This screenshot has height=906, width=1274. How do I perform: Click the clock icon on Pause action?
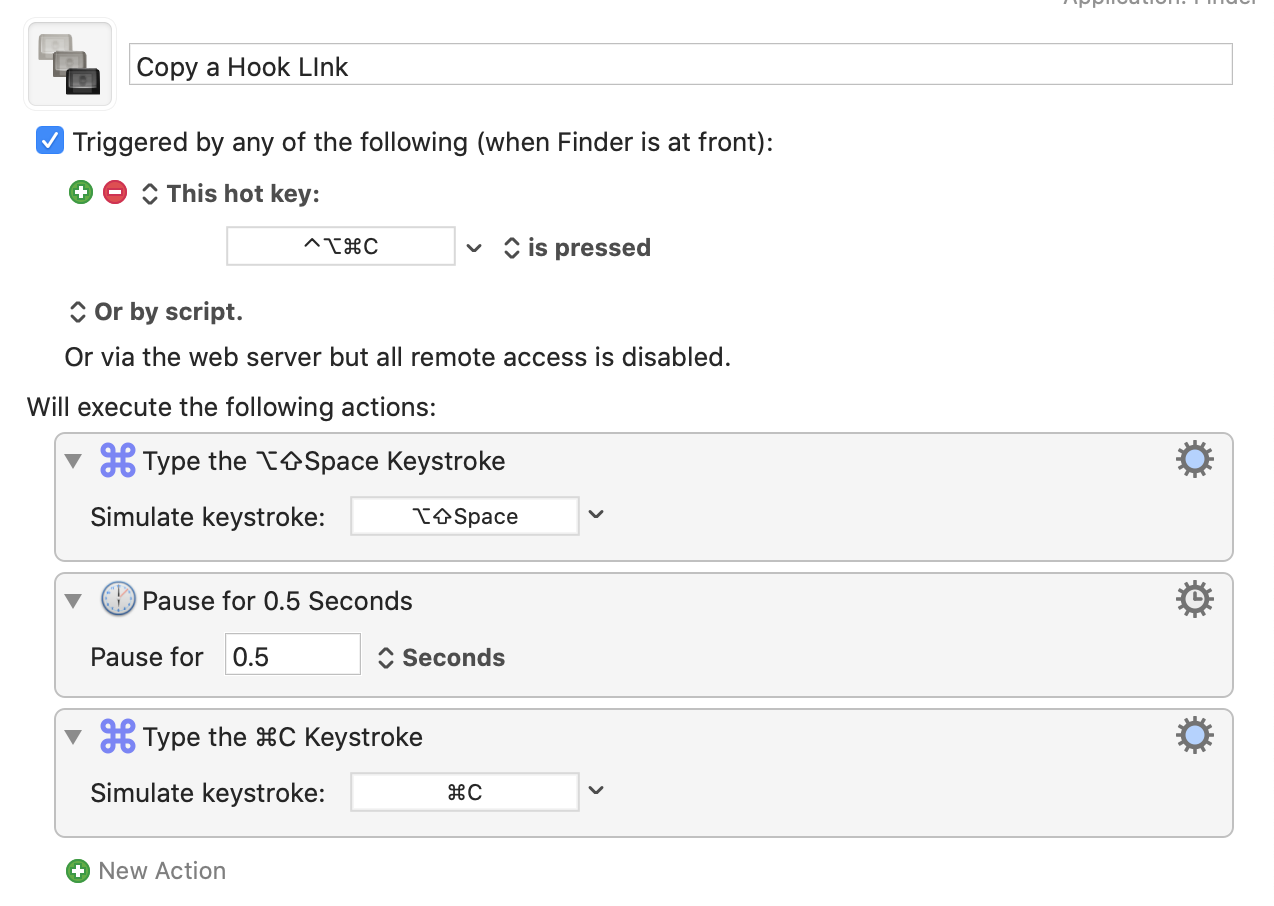click(x=118, y=600)
